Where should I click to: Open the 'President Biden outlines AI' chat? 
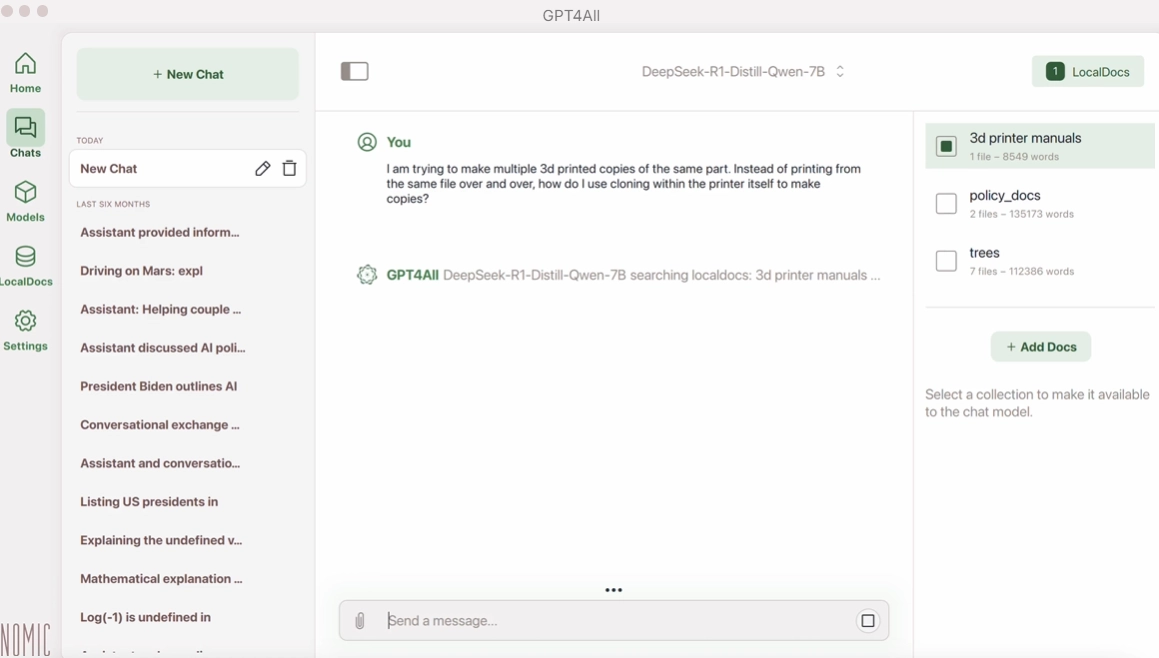158,386
